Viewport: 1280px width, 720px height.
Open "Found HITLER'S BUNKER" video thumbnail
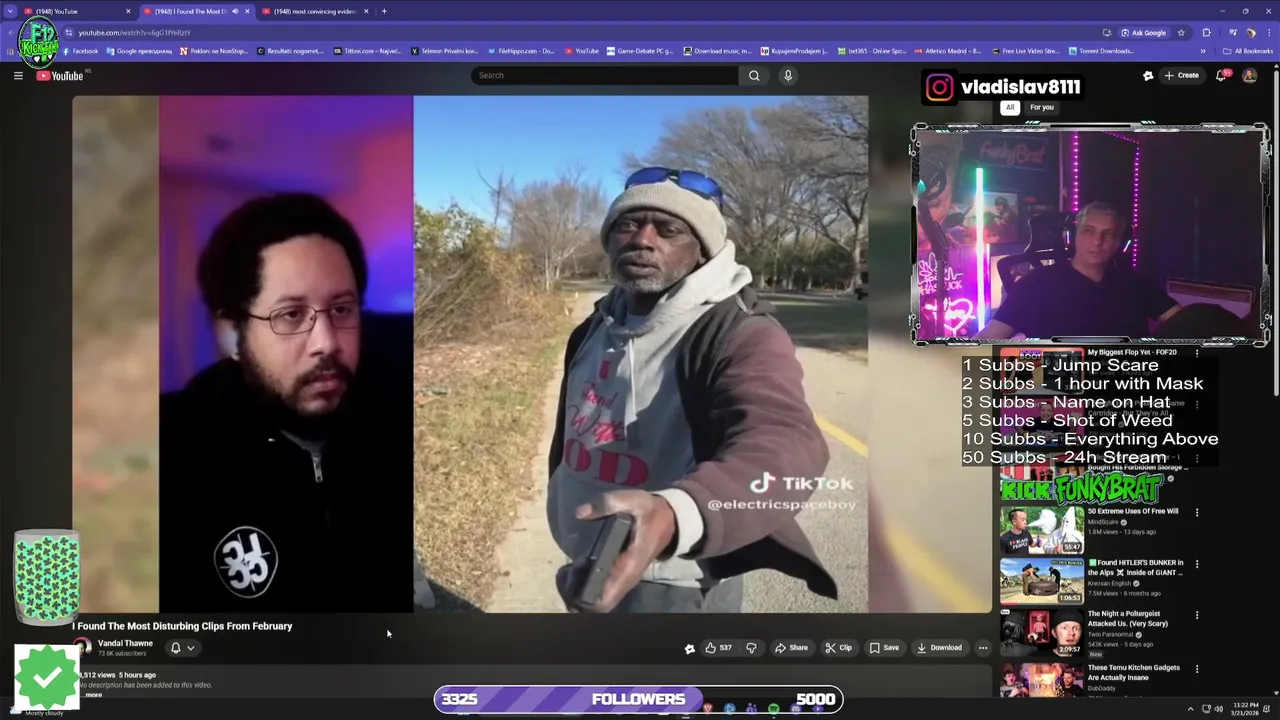1042,581
